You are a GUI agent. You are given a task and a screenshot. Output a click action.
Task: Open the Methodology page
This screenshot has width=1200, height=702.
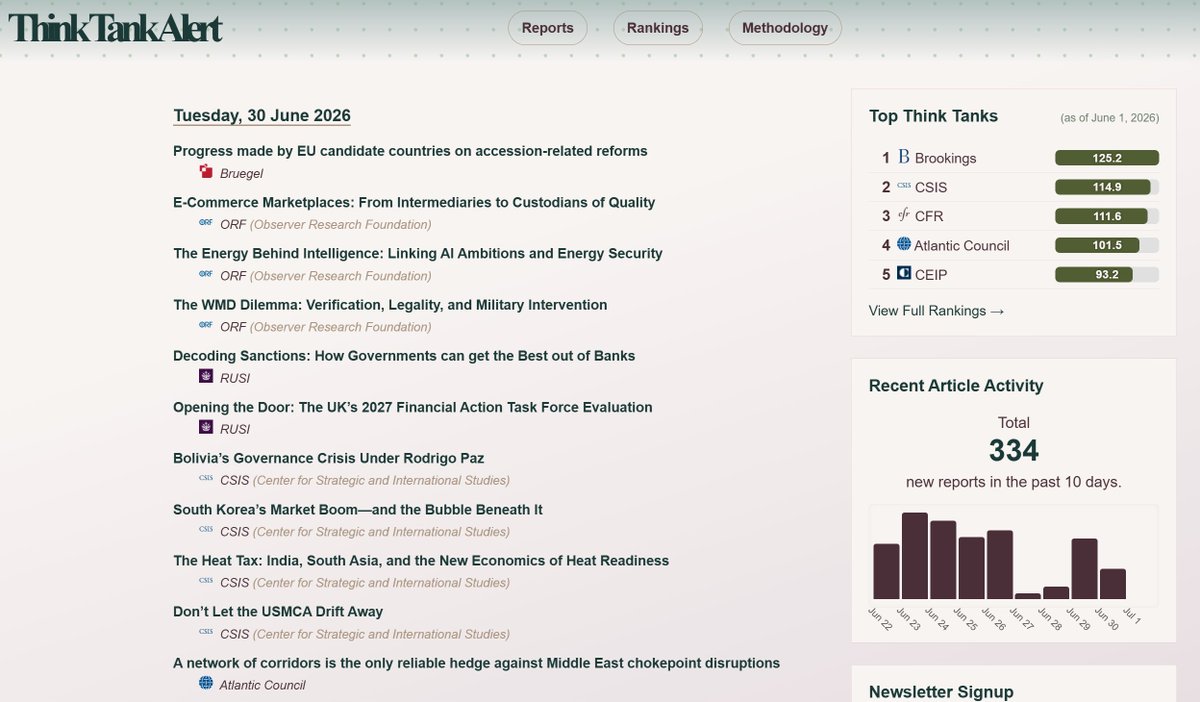coord(785,28)
